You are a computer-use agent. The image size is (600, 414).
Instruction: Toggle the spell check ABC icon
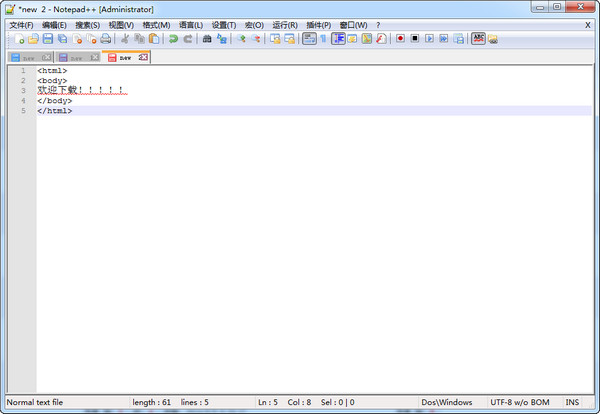(478, 39)
